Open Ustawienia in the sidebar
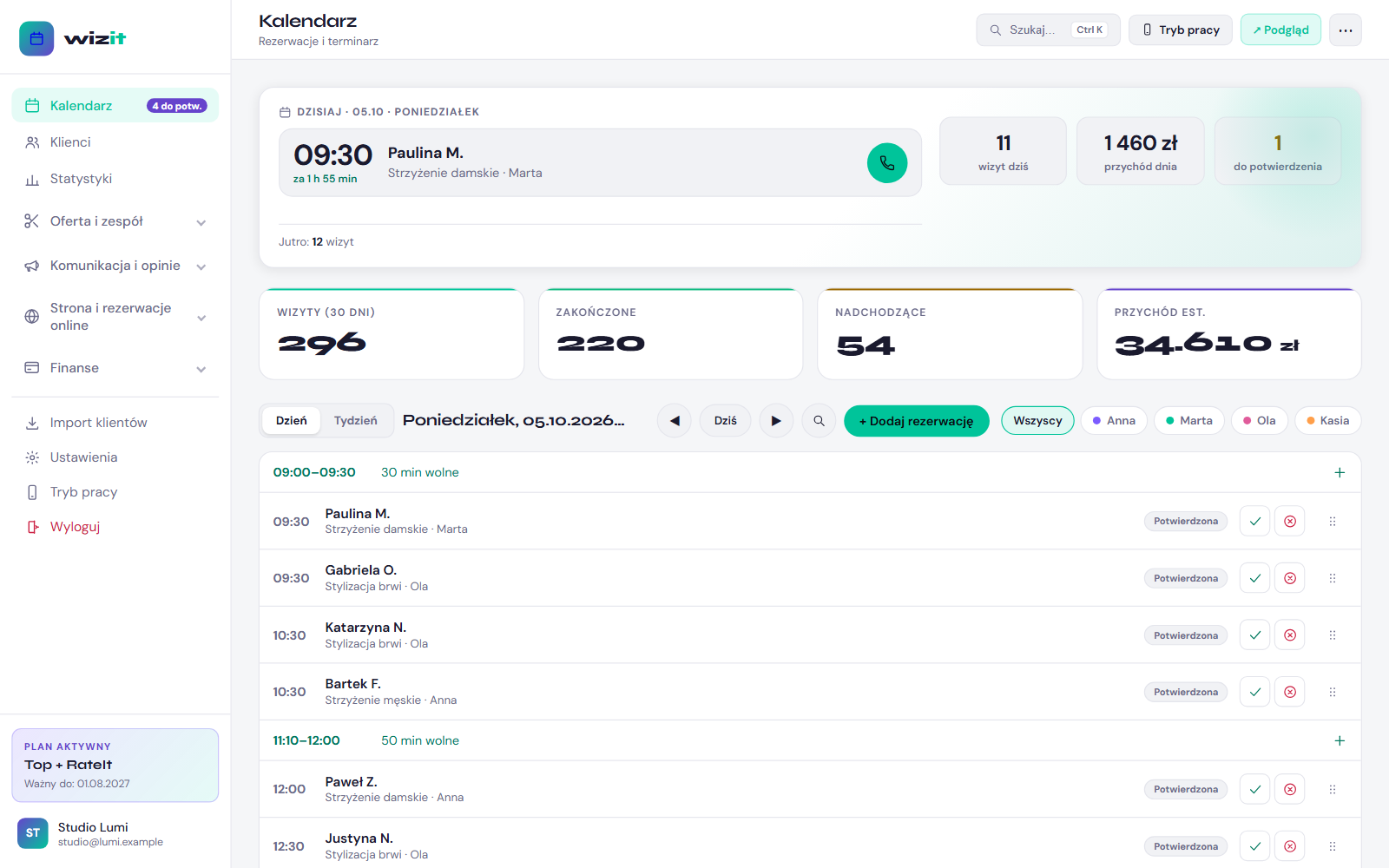This screenshot has height=868, width=1389. click(115, 457)
